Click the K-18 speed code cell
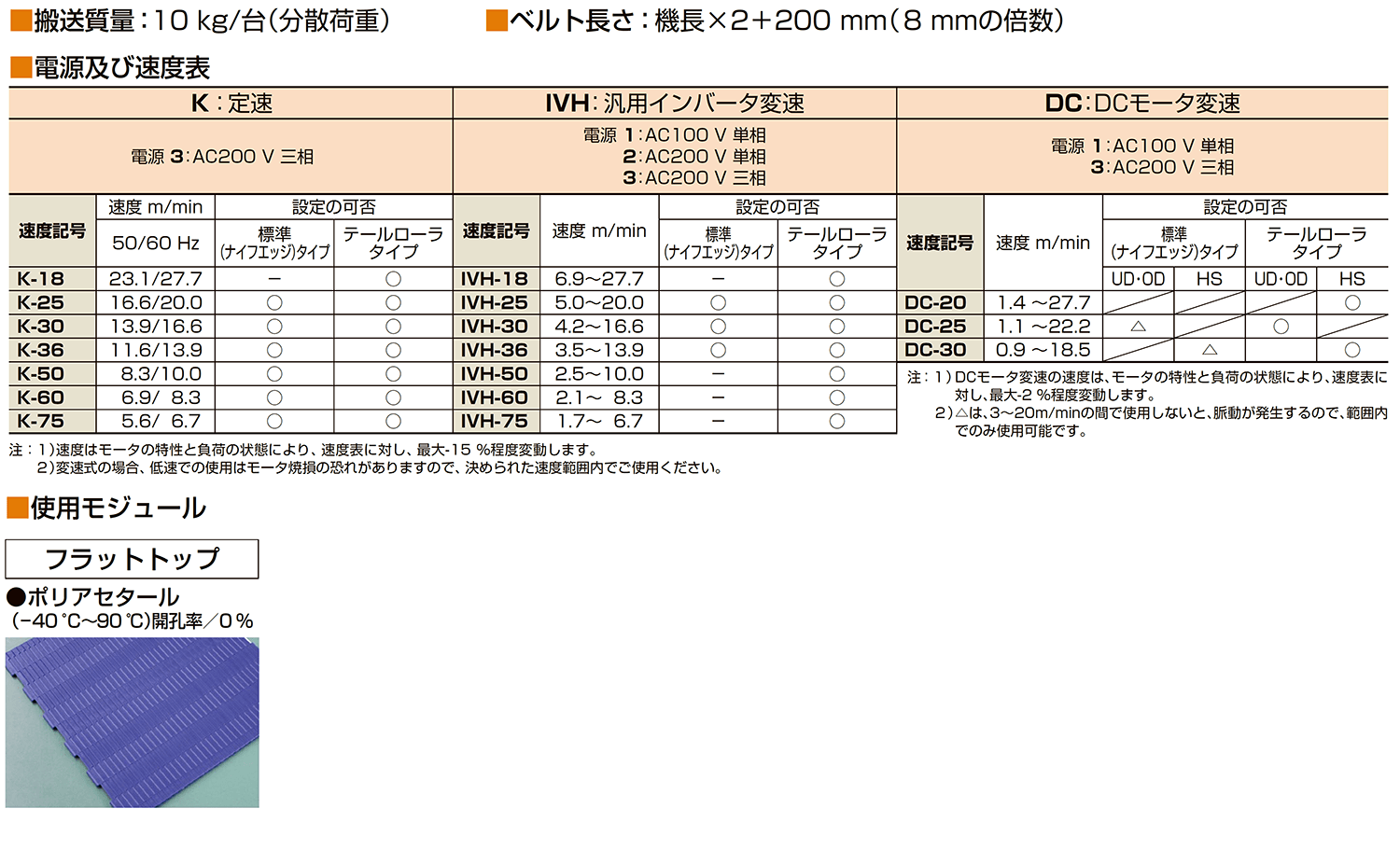Viewport: 1400px width, 864px height. pyautogui.click(x=52, y=278)
